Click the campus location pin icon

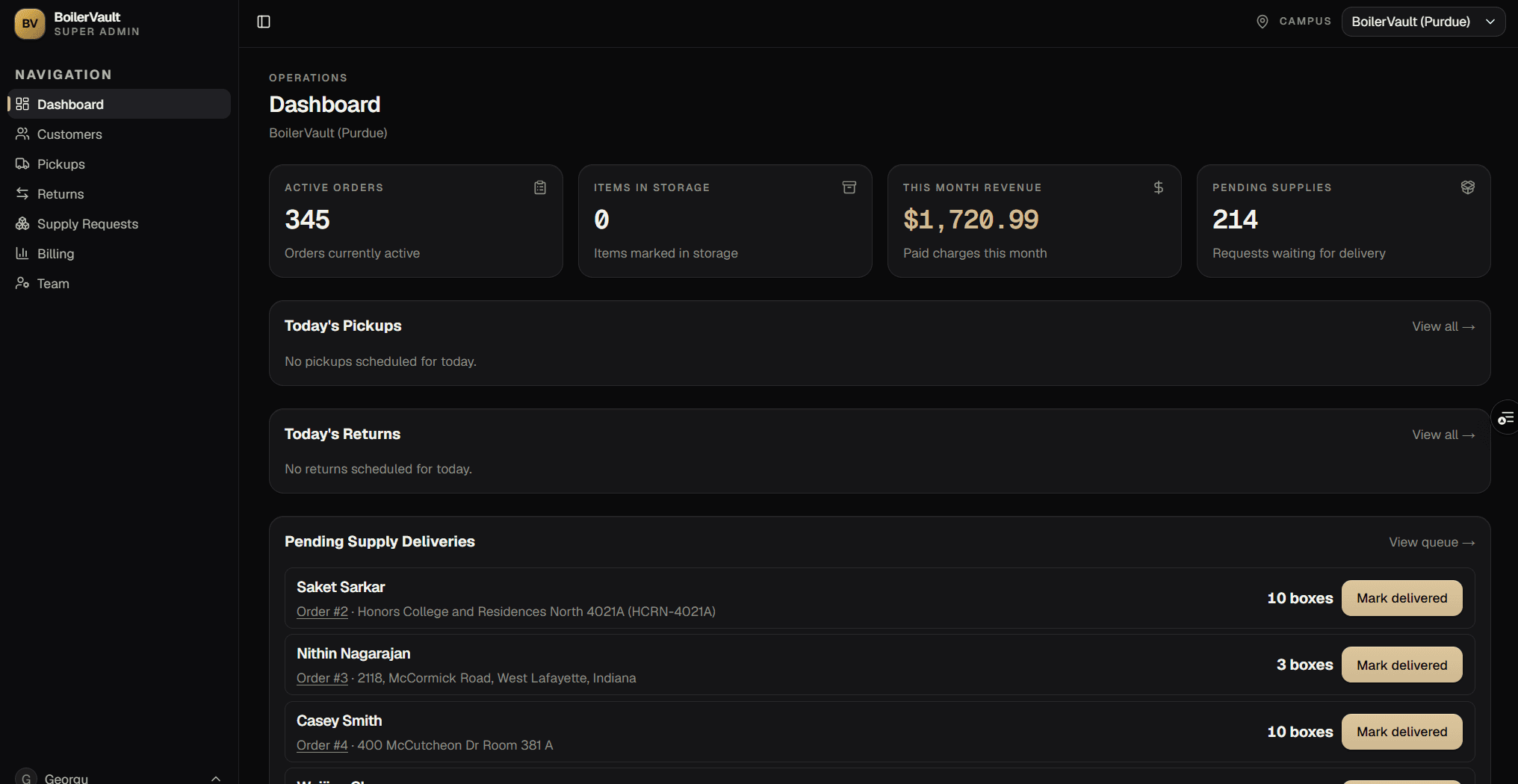click(x=1263, y=22)
